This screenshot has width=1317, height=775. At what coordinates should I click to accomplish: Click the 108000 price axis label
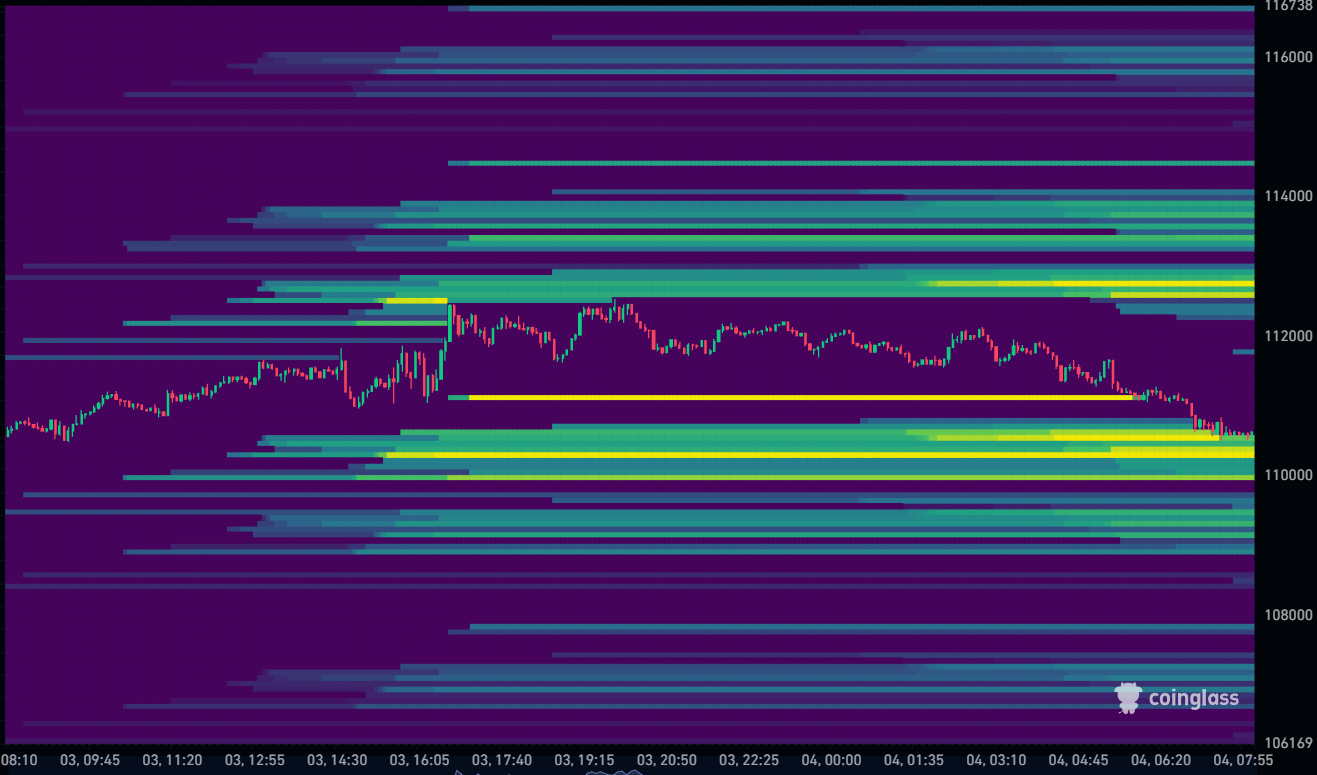coord(1289,614)
